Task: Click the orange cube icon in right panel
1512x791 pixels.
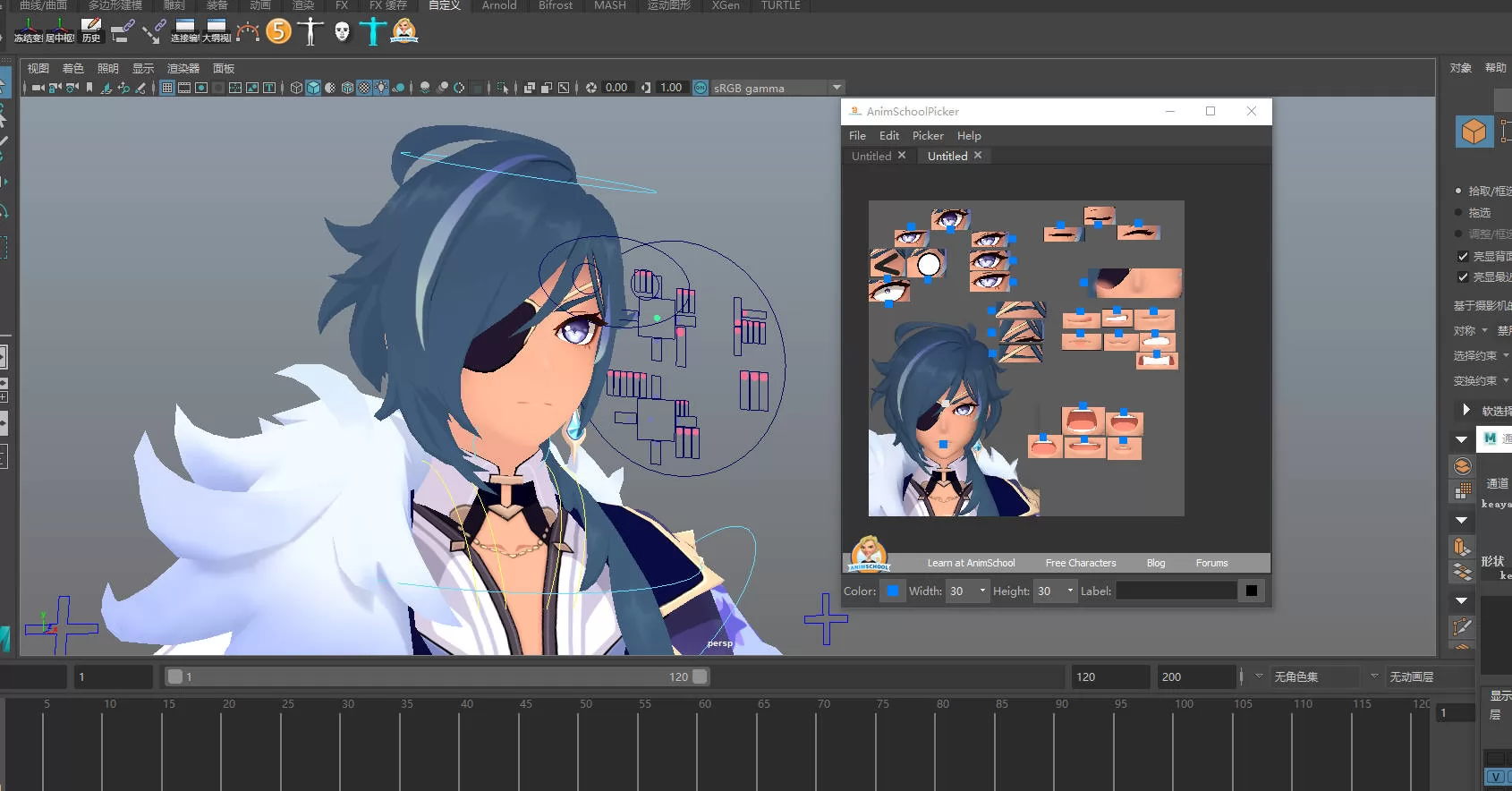Action: (x=1474, y=132)
